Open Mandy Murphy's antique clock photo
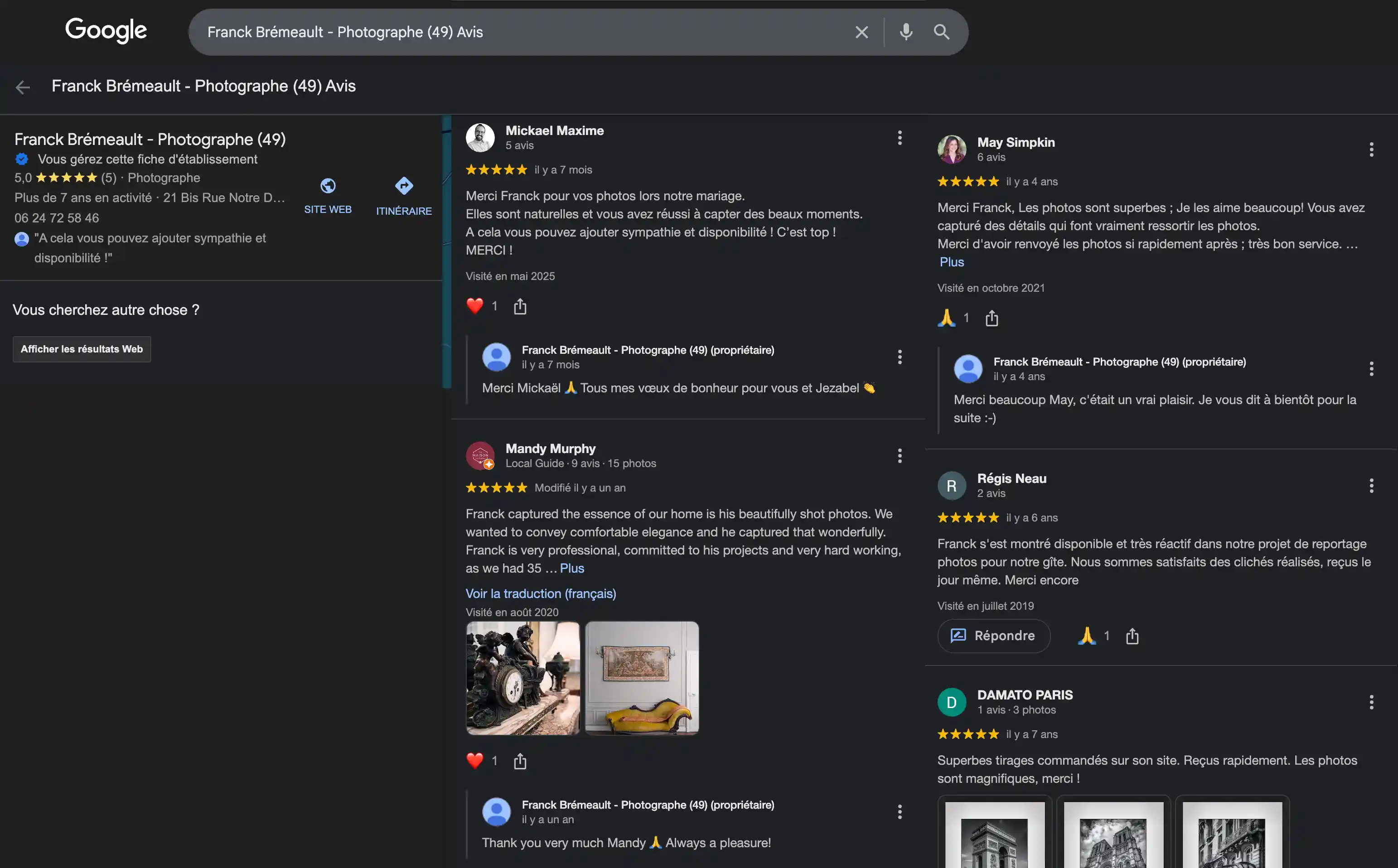Image resolution: width=1398 pixels, height=868 pixels. point(523,678)
